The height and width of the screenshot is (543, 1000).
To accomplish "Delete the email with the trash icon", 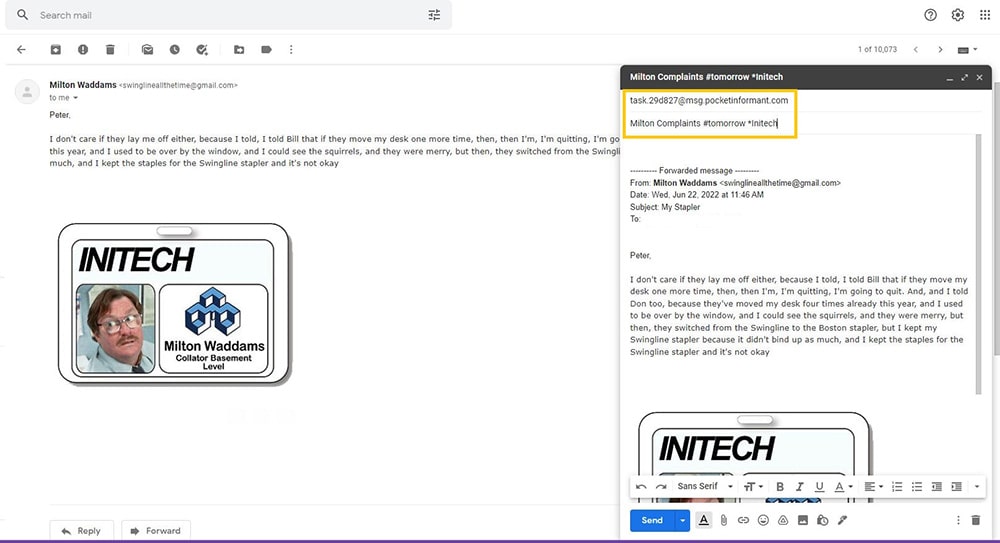I will [x=110, y=49].
